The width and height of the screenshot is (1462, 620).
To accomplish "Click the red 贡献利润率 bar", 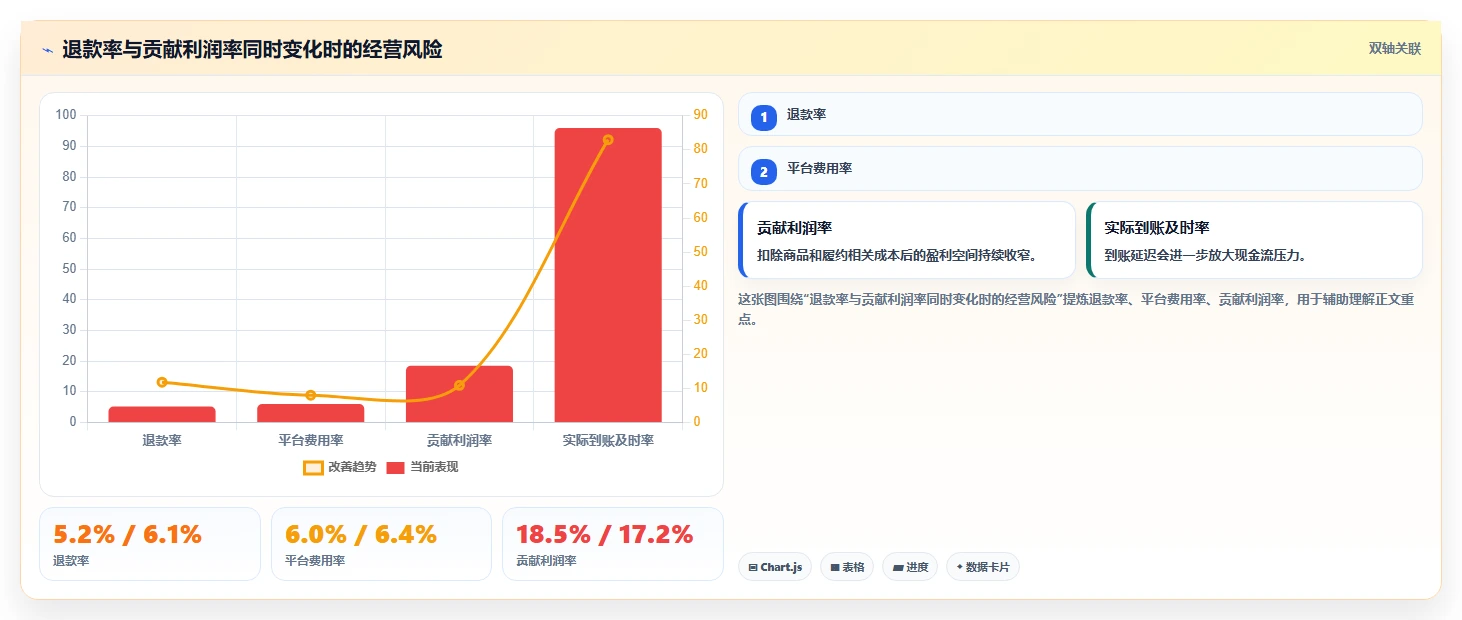I will tap(459, 394).
